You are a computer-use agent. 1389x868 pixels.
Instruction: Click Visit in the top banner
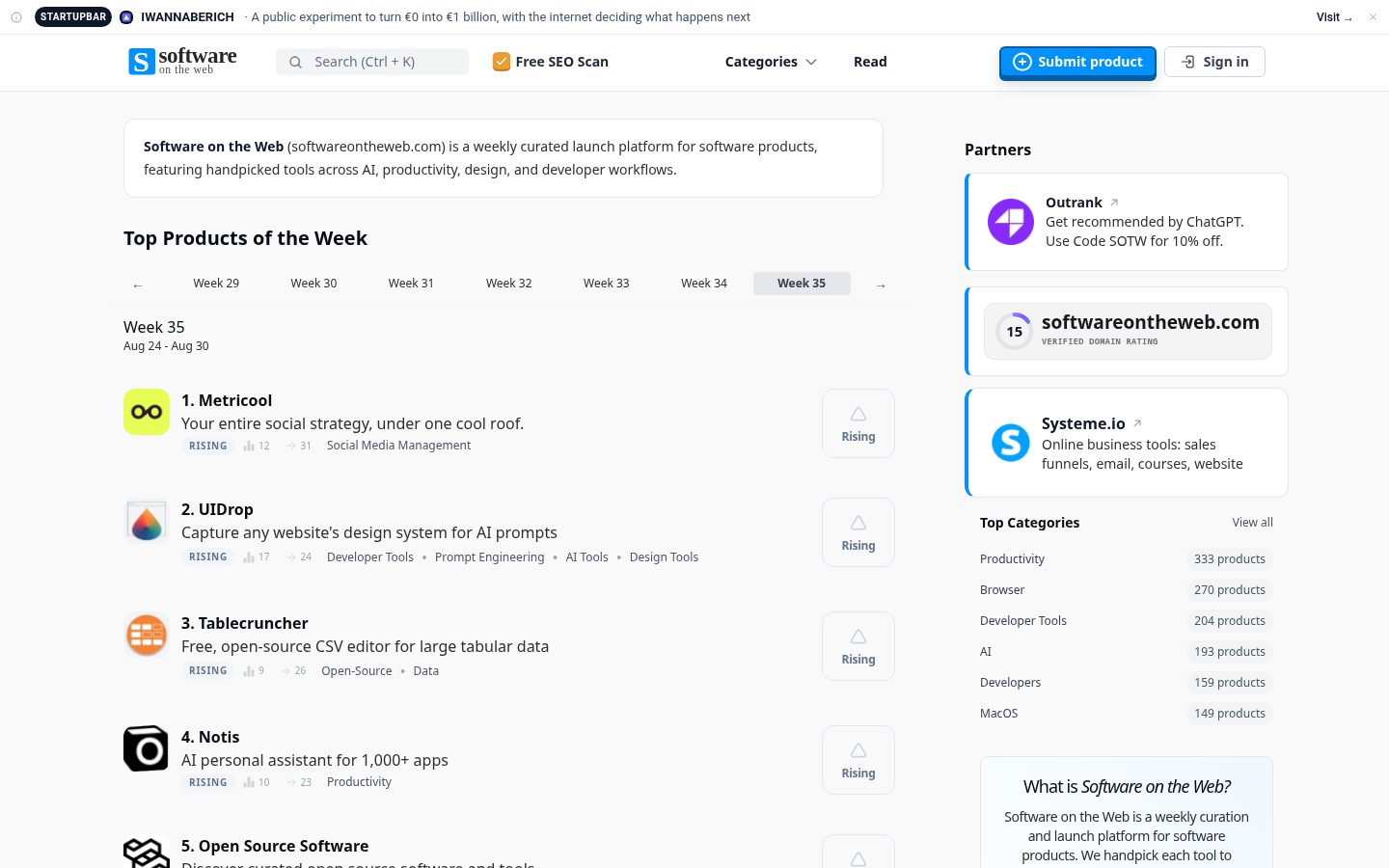click(1334, 17)
